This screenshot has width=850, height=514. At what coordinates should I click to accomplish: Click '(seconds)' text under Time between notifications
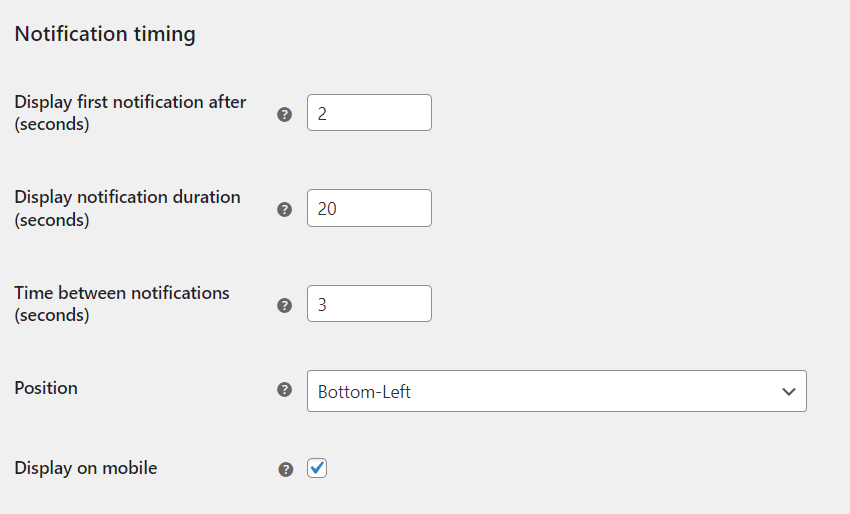click(x=52, y=315)
